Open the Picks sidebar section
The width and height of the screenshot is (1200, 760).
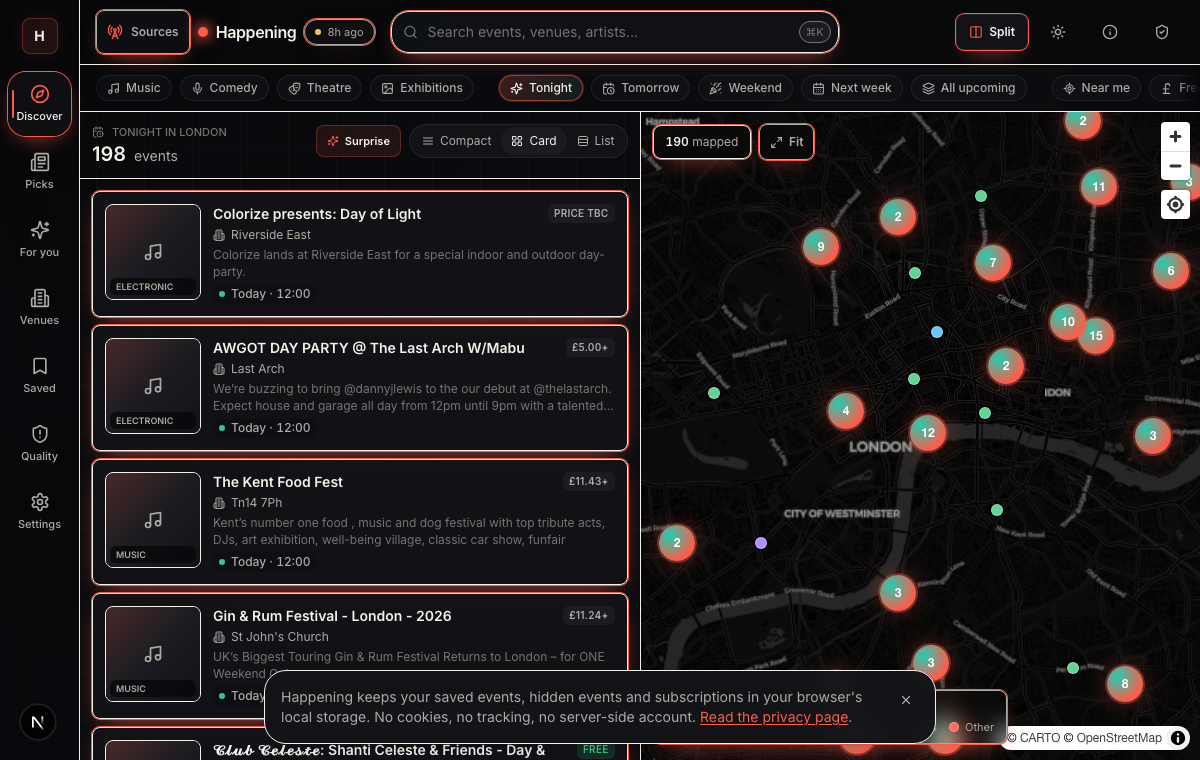point(40,172)
